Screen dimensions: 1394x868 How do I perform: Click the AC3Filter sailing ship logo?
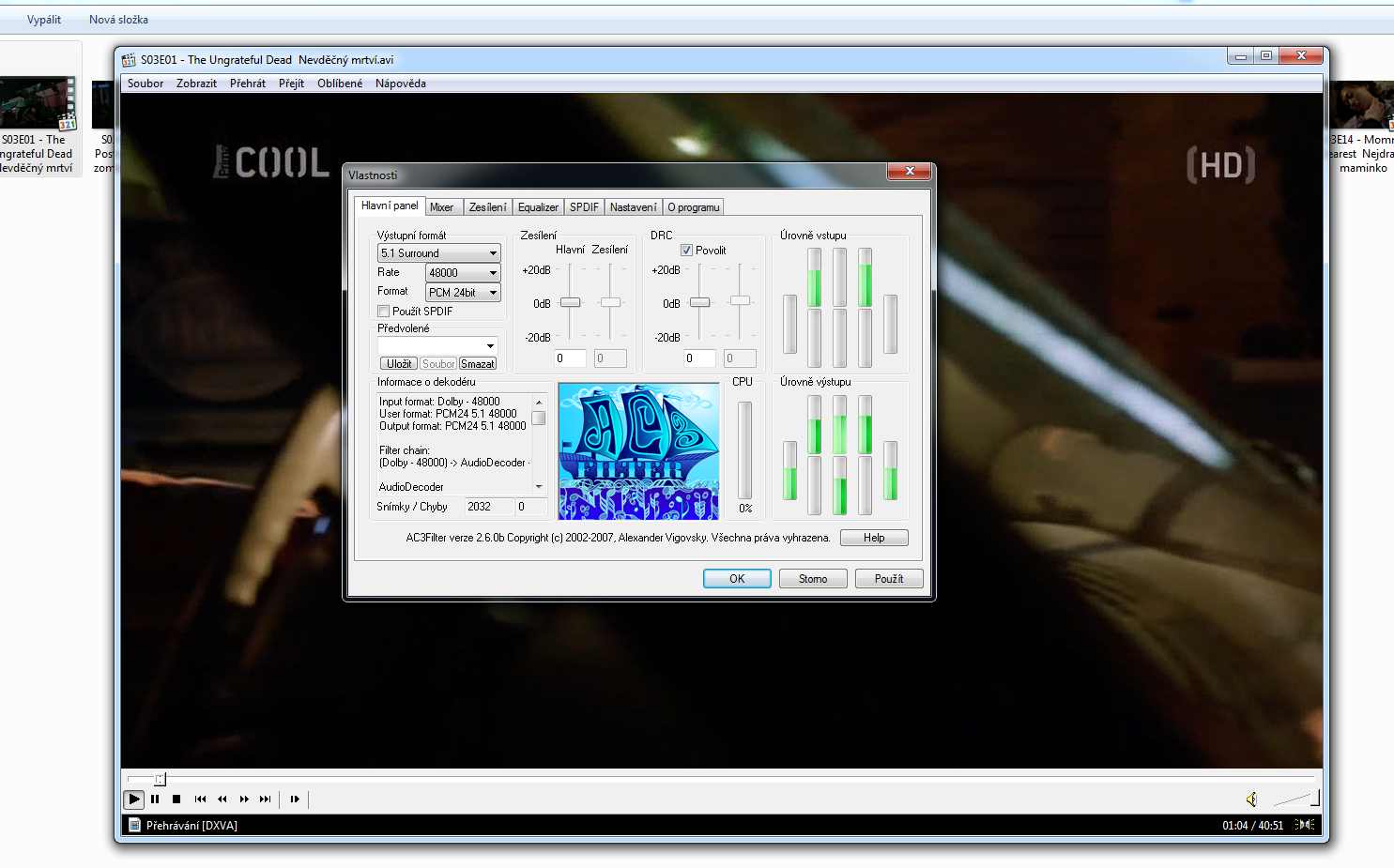click(x=638, y=450)
